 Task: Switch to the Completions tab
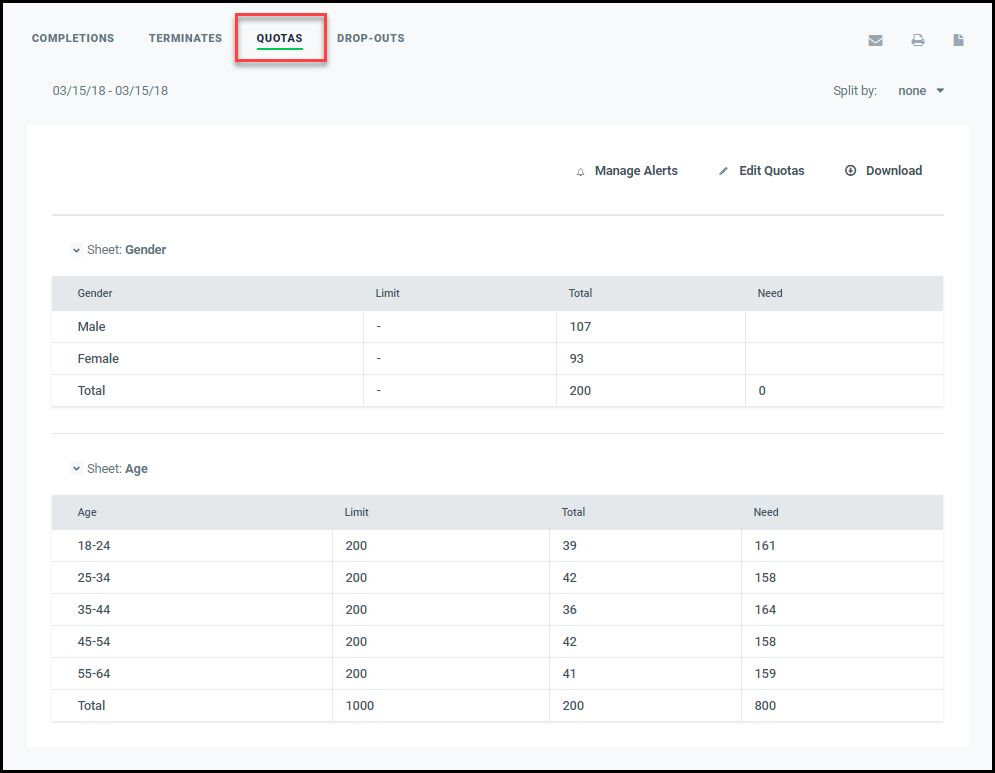(73, 38)
